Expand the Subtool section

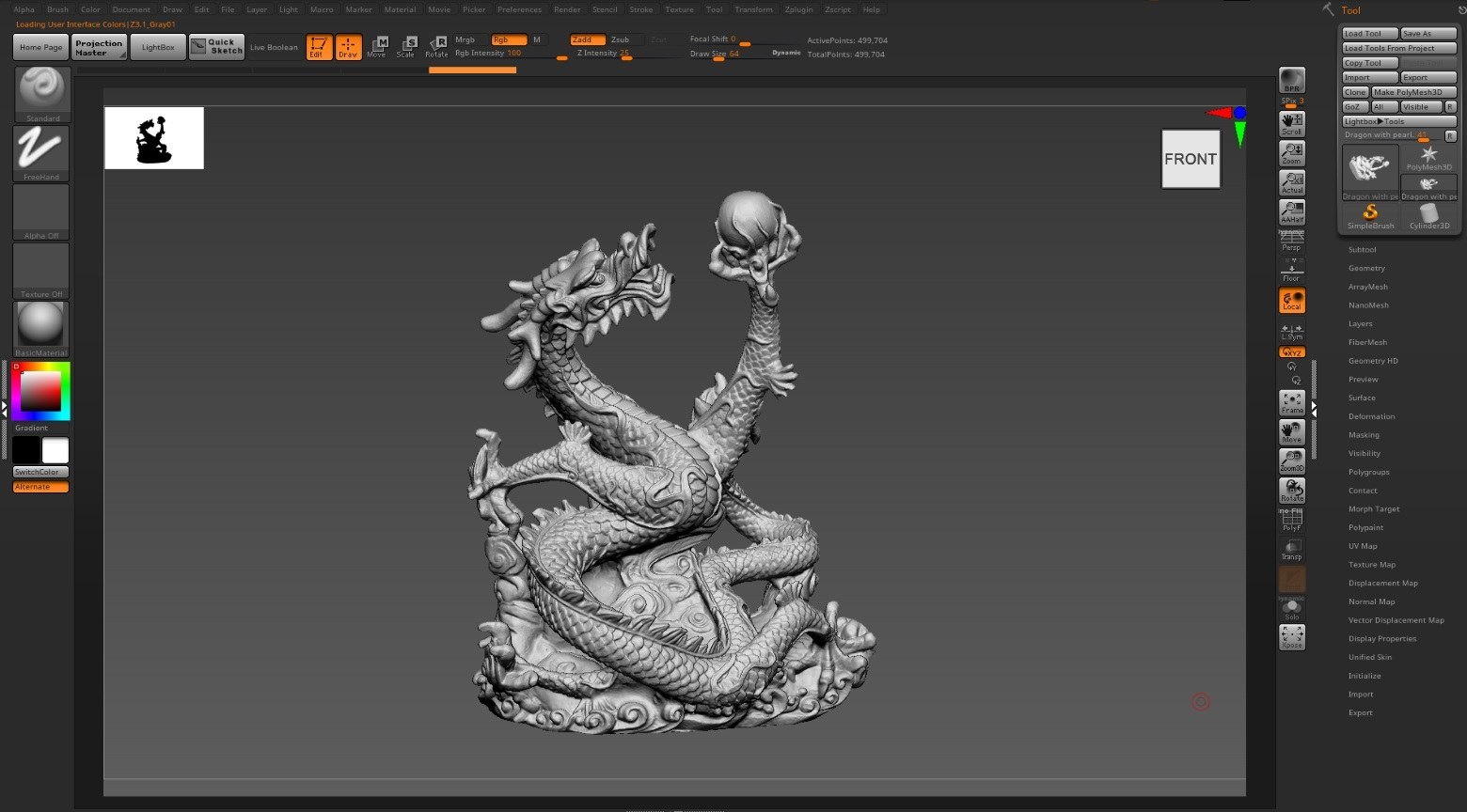[1362, 250]
